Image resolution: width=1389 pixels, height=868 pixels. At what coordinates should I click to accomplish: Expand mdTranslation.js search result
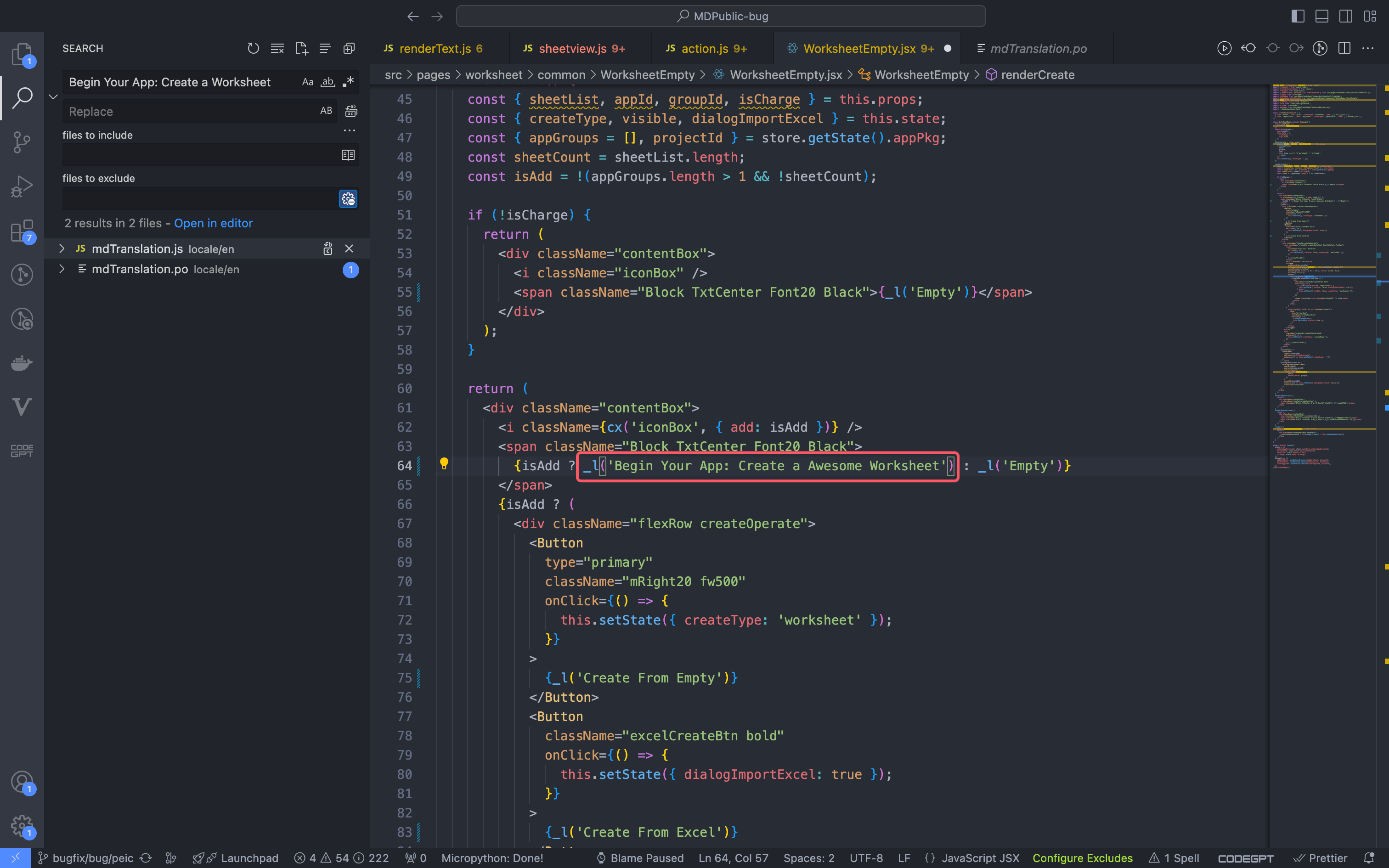click(x=62, y=248)
